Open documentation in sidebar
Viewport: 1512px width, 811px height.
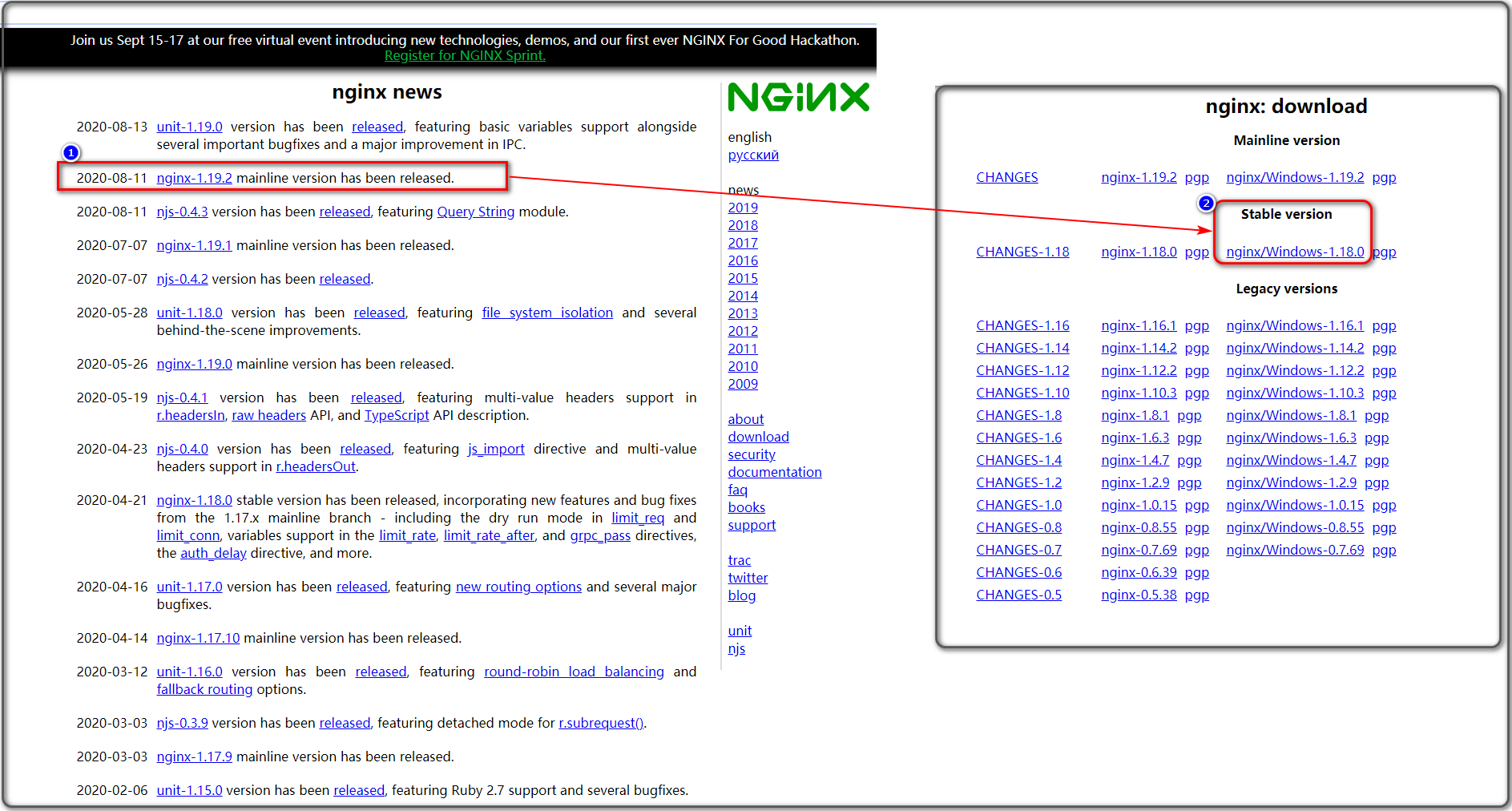tap(775, 472)
